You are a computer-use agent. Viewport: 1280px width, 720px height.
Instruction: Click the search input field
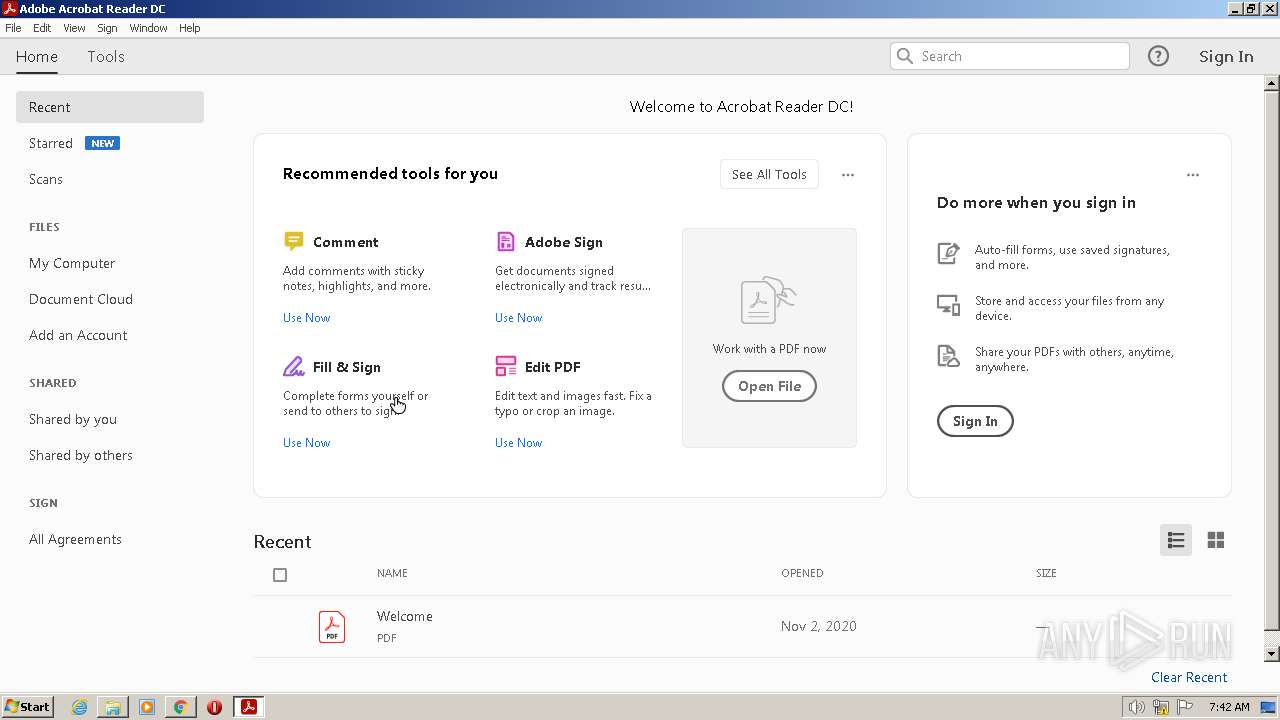pos(1010,56)
